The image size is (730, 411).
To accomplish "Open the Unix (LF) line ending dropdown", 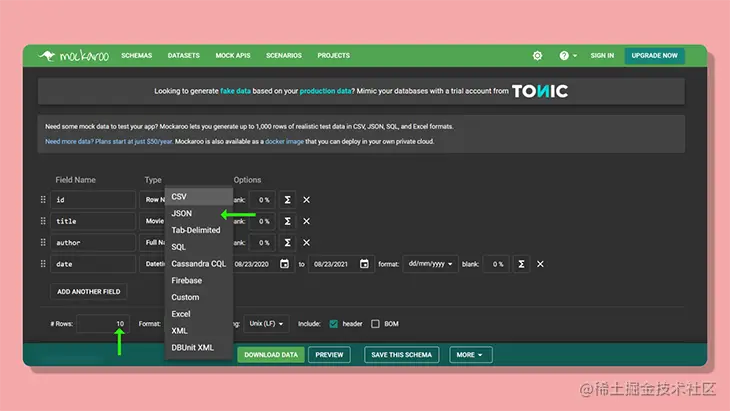I will (x=266, y=323).
